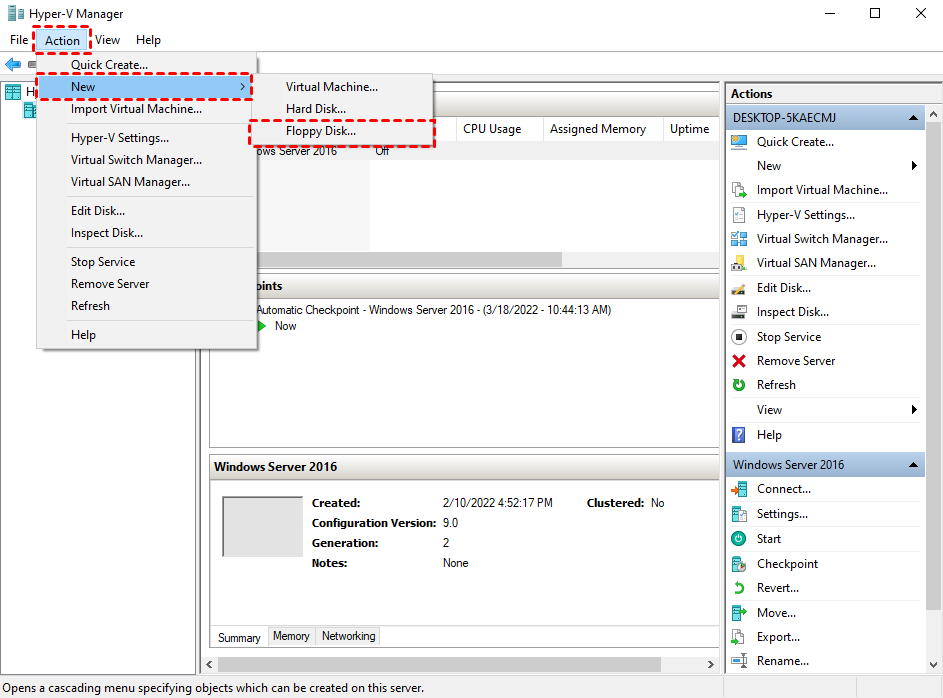943x698 pixels.
Task: Select Virtual Switch Manager in Action menu
Action: tap(147, 160)
